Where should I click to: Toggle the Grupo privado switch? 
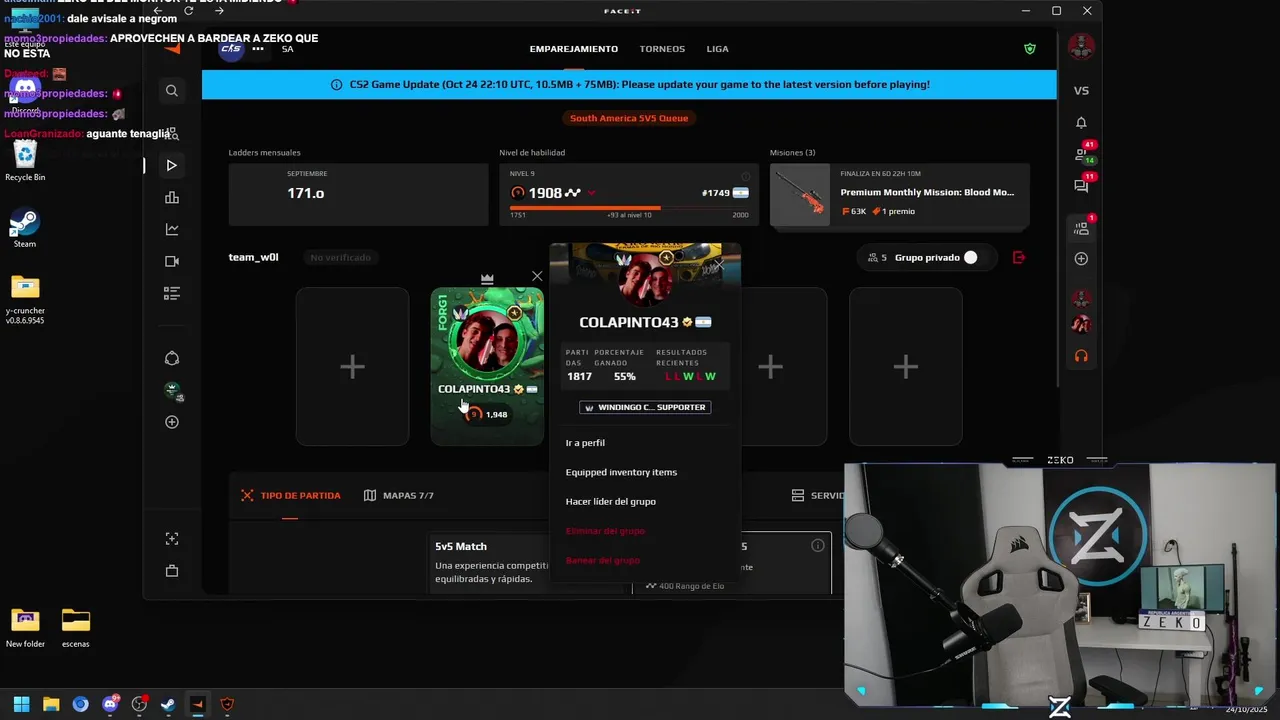coord(969,257)
